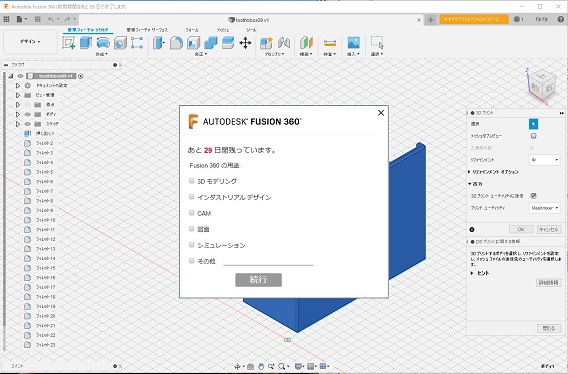The image size is (568, 374).
Task: Expand the ドキュメントの設定 tree node
Action: [x=17, y=86]
